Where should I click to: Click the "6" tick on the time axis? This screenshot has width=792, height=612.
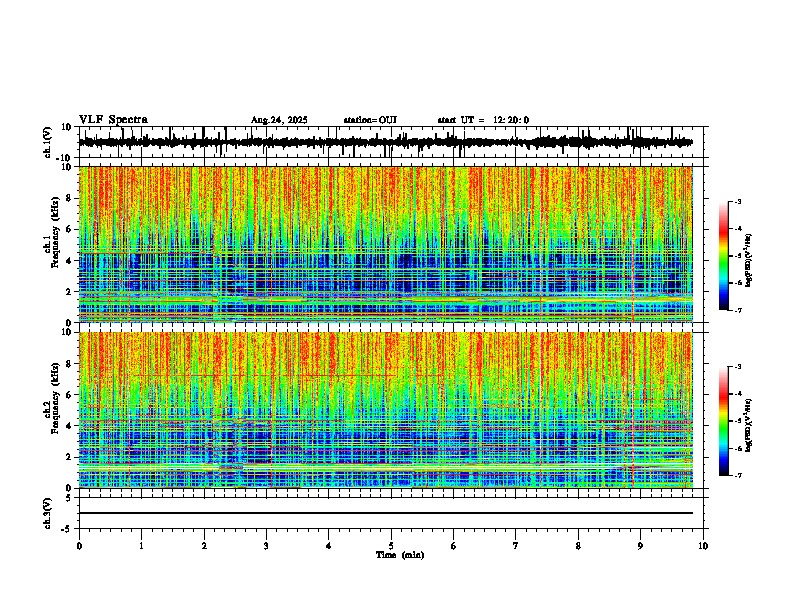coord(454,546)
